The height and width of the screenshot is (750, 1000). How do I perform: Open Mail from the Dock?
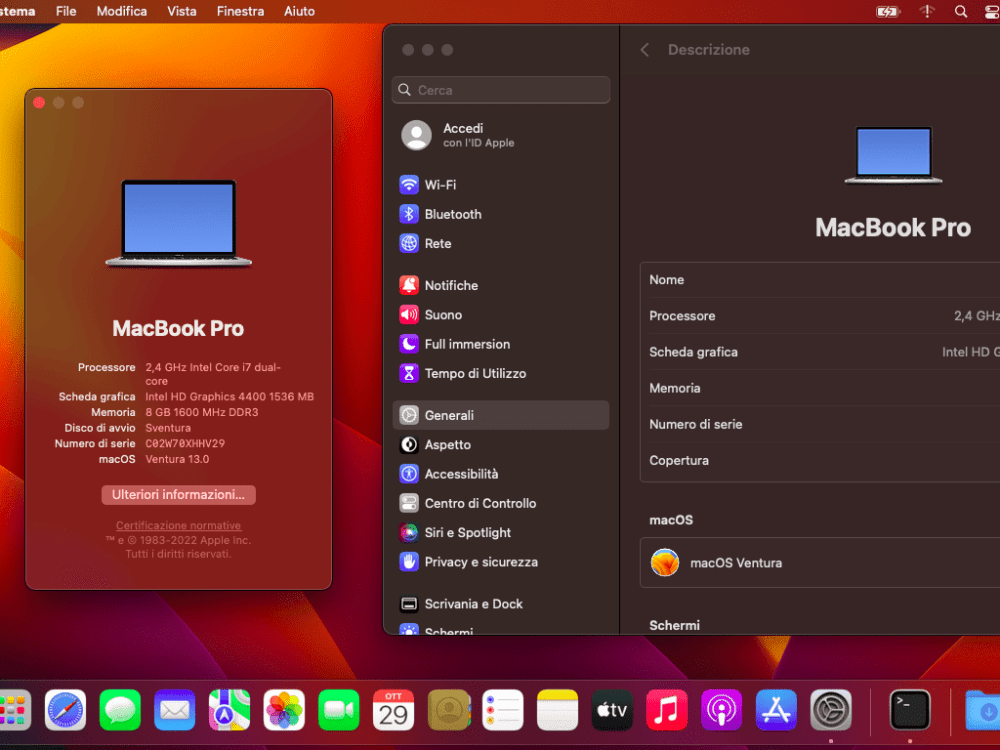click(x=174, y=710)
